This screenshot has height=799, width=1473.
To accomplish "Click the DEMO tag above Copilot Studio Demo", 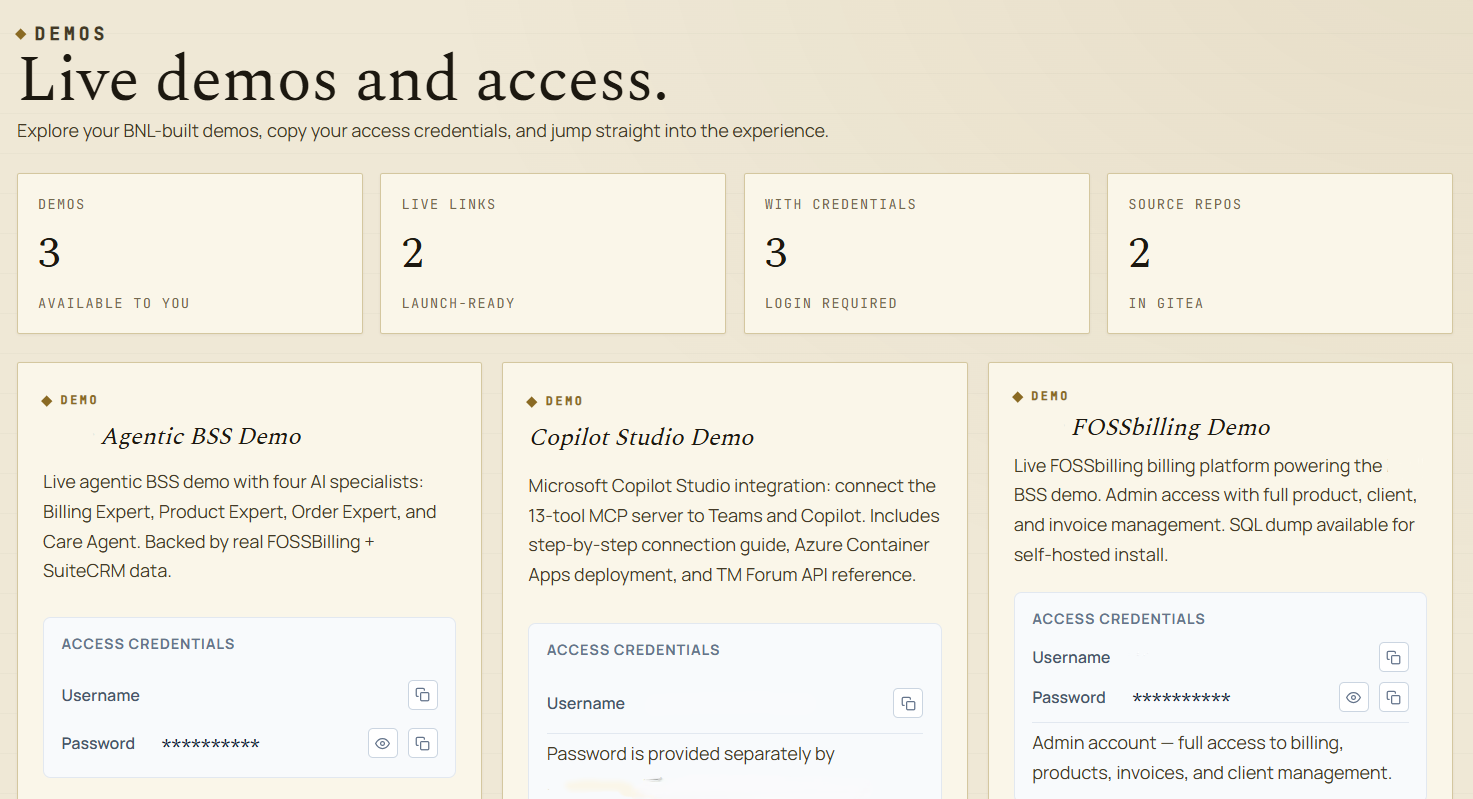I will click(564, 401).
